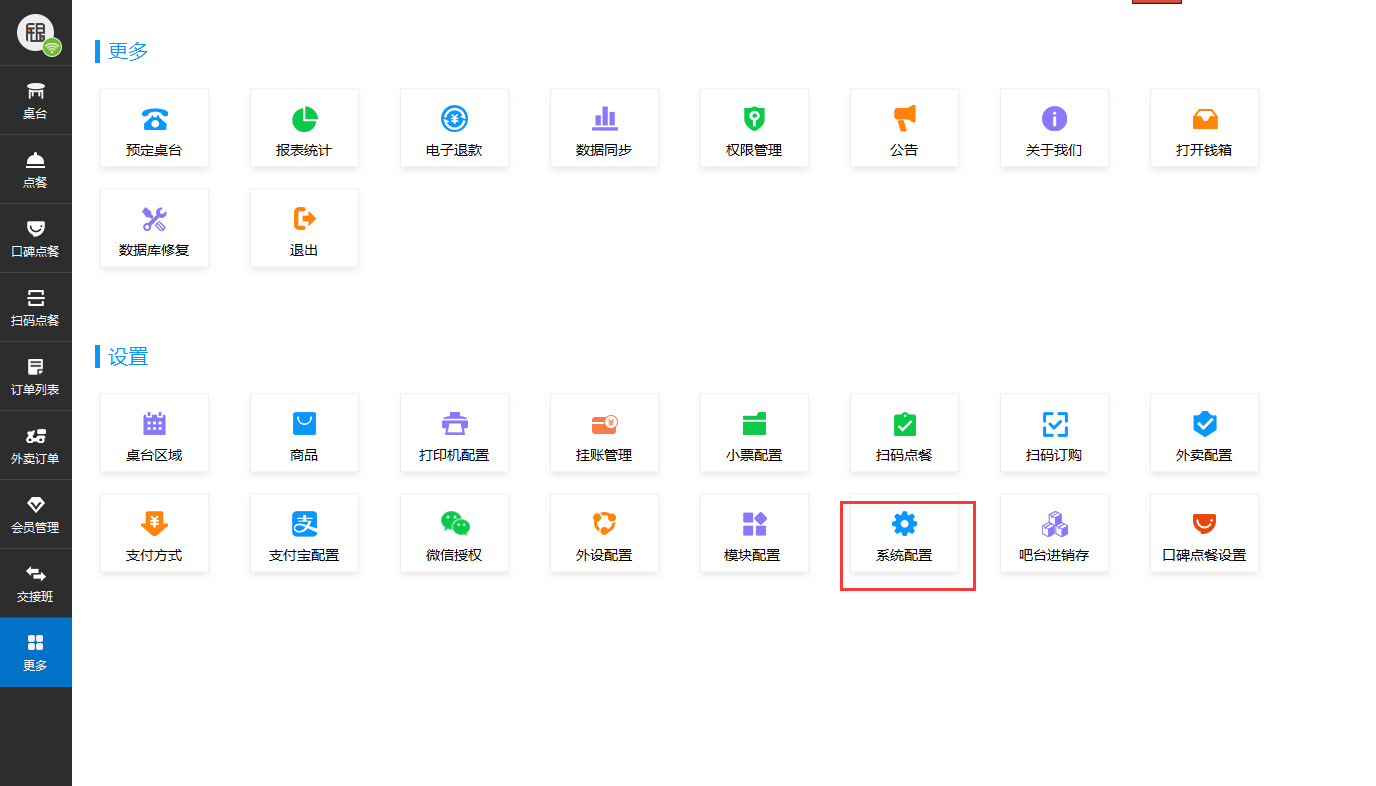The height and width of the screenshot is (786, 1376).
Task: Open 外卖订单 in sidebar
Action: coord(36,445)
